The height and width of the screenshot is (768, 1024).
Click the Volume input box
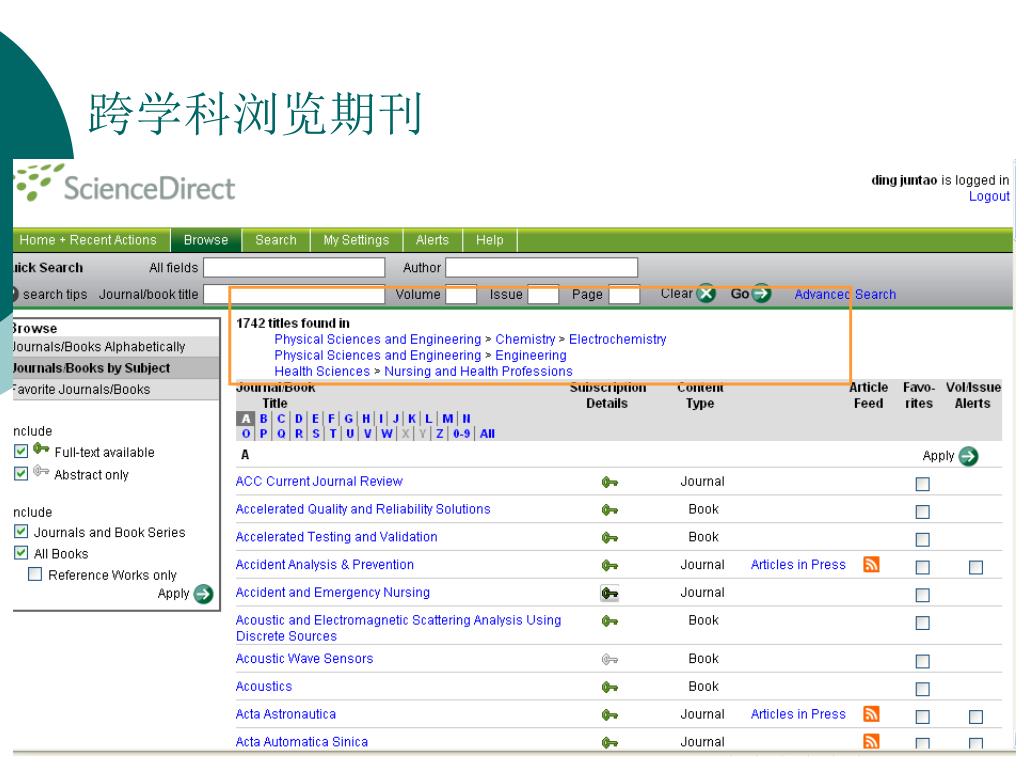pos(461,295)
